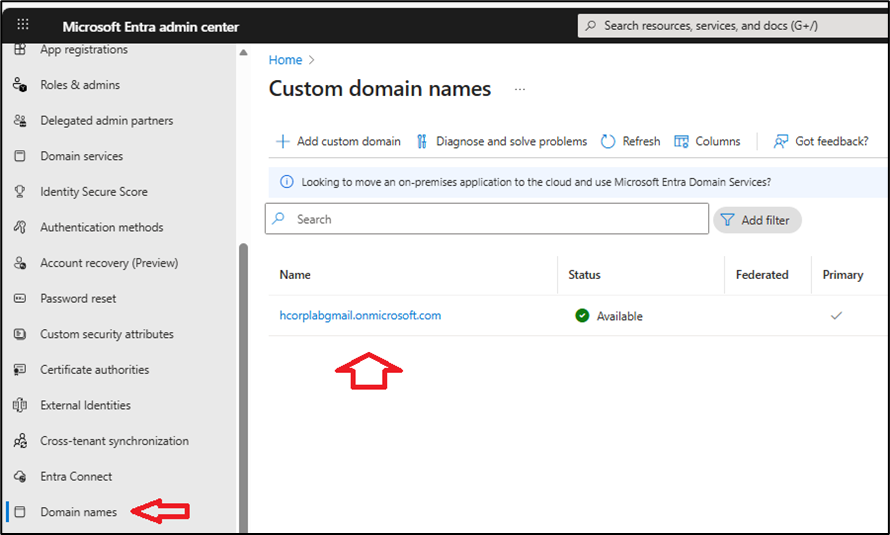Click the Certificate authorities icon
The width and height of the screenshot is (890, 535).
(20, 370)
